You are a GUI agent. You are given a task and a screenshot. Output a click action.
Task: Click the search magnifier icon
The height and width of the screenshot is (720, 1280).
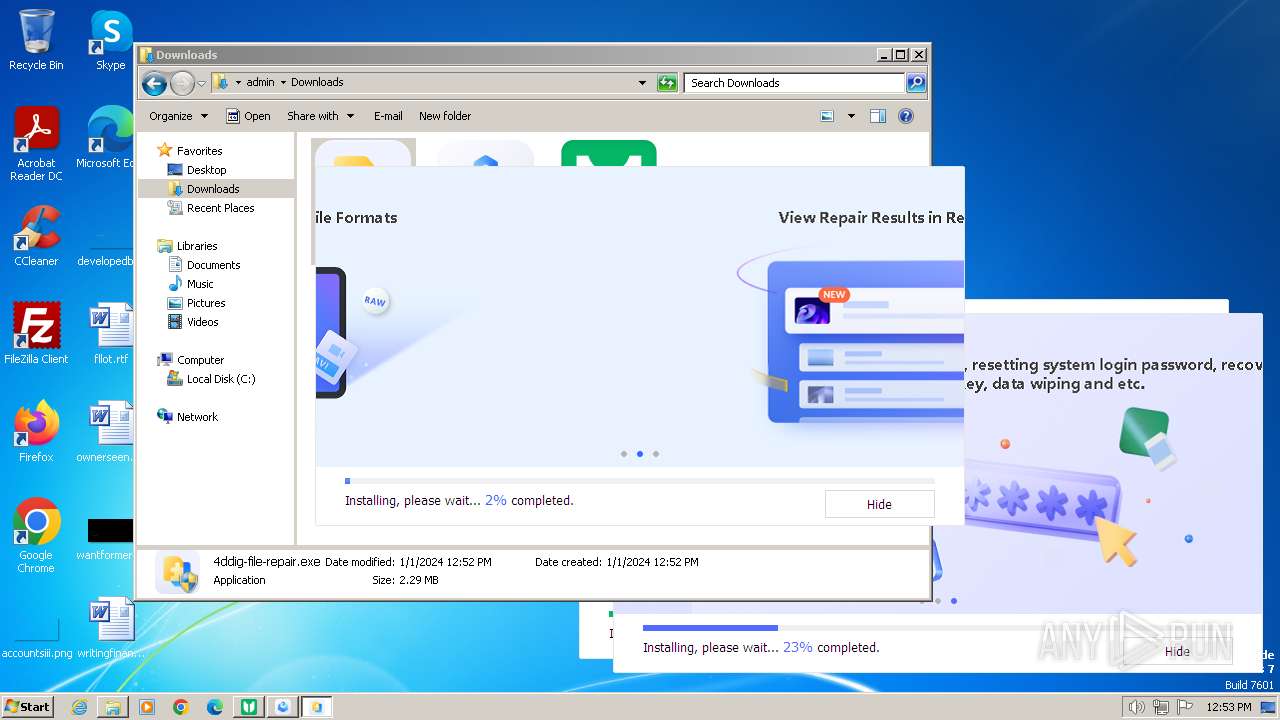point(915,83)
